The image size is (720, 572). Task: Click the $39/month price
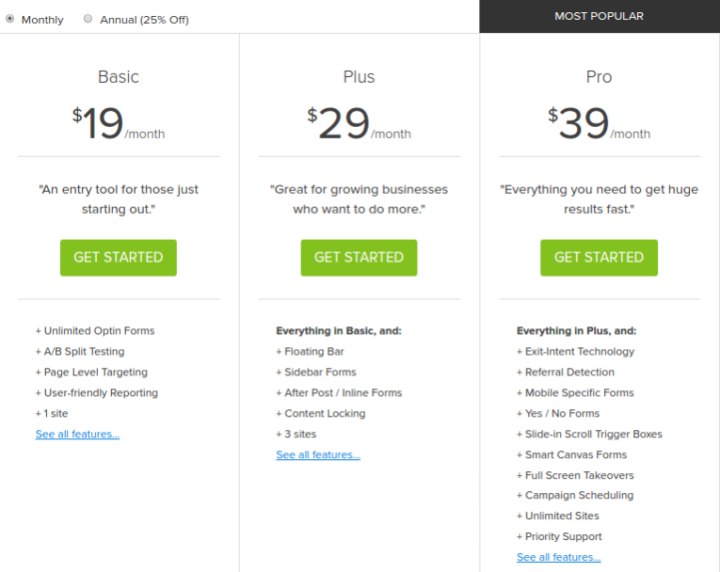coord(599,123)
